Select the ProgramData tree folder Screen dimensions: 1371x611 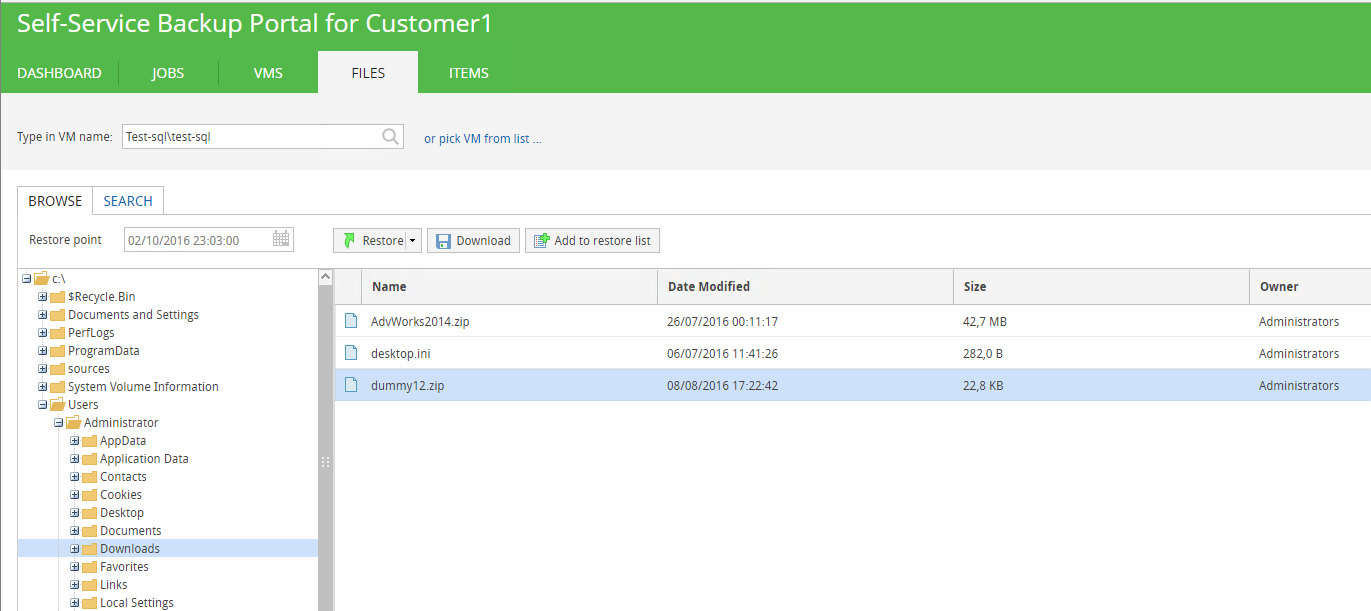(x=103, y=351)
